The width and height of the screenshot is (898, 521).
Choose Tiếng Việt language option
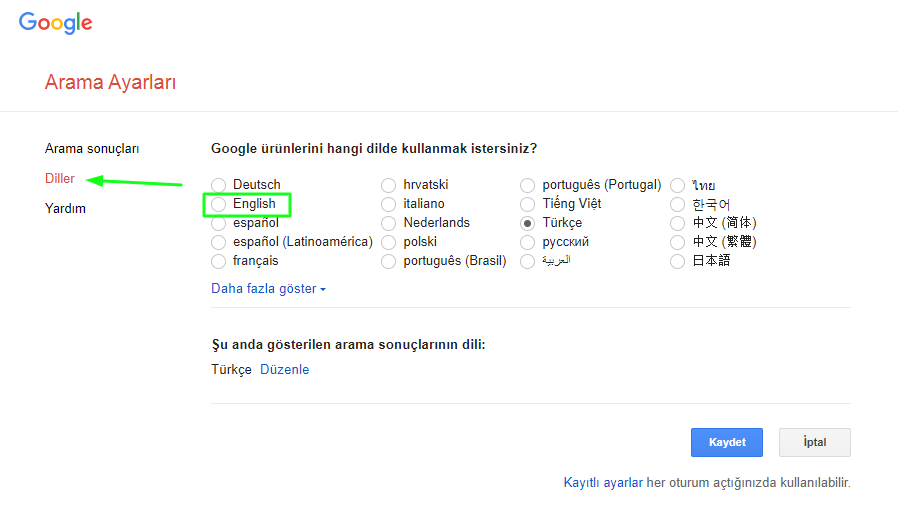tap(527, 204)
